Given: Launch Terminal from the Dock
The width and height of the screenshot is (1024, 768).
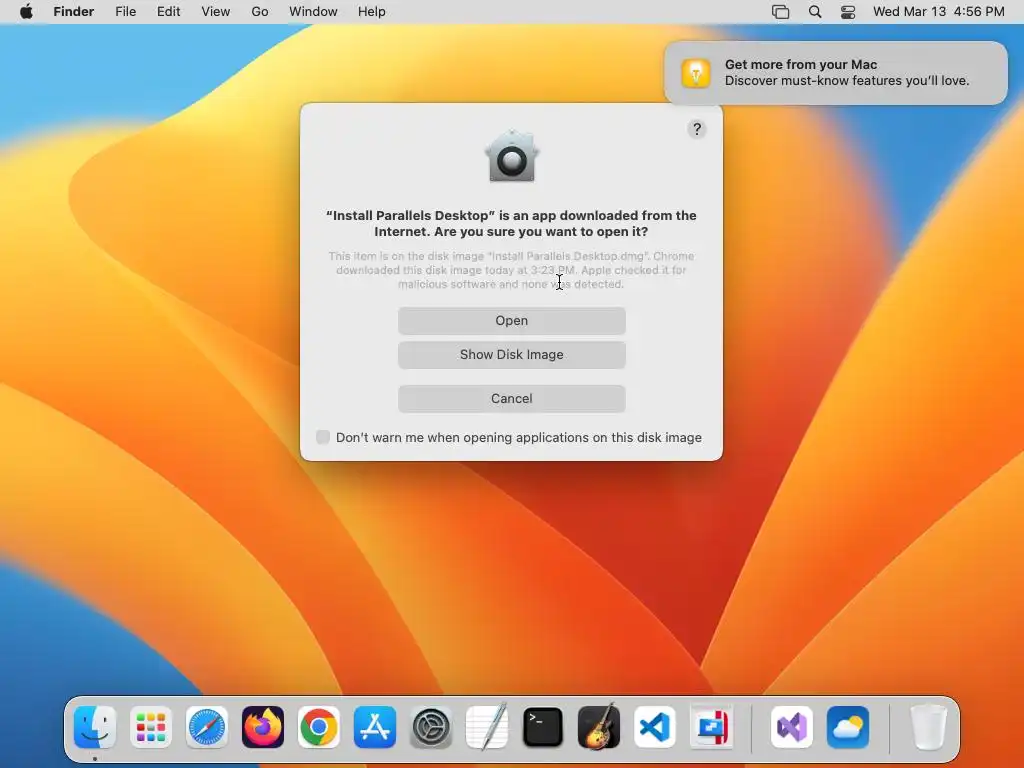Looking at the screenshot, I should point(543,727).
